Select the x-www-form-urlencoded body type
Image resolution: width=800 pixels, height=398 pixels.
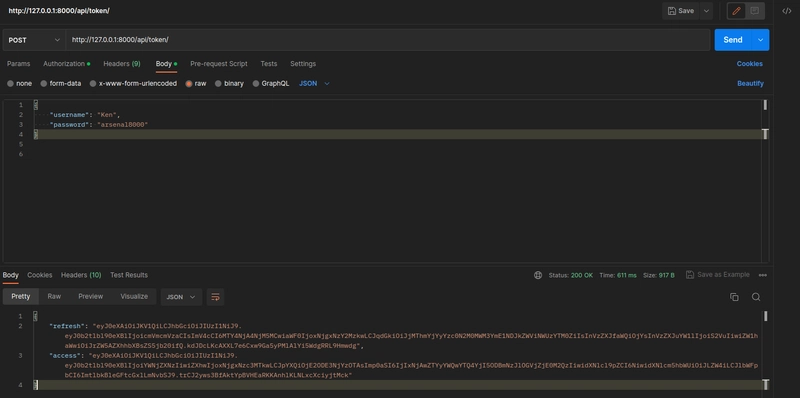(x=133, y=83)
